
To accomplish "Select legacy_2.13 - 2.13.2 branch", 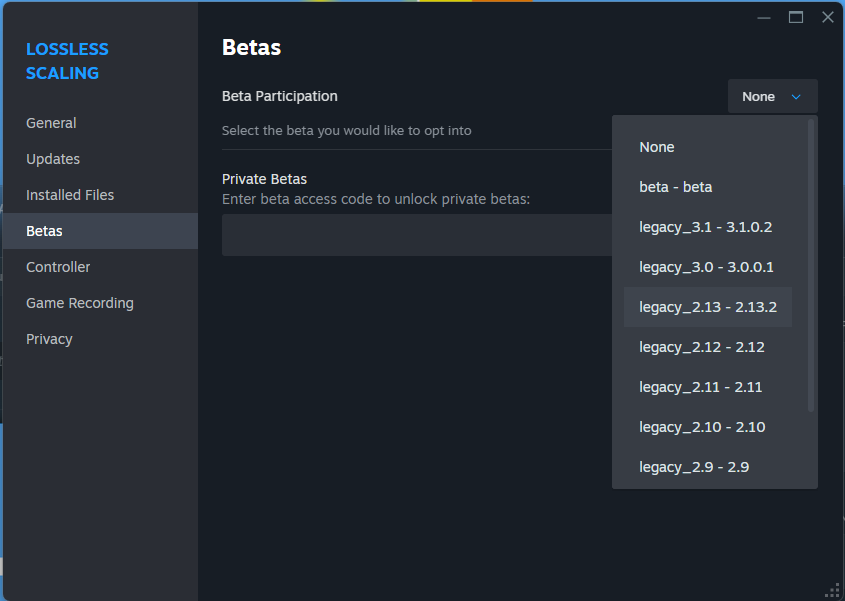I will [x=708, y=307].
